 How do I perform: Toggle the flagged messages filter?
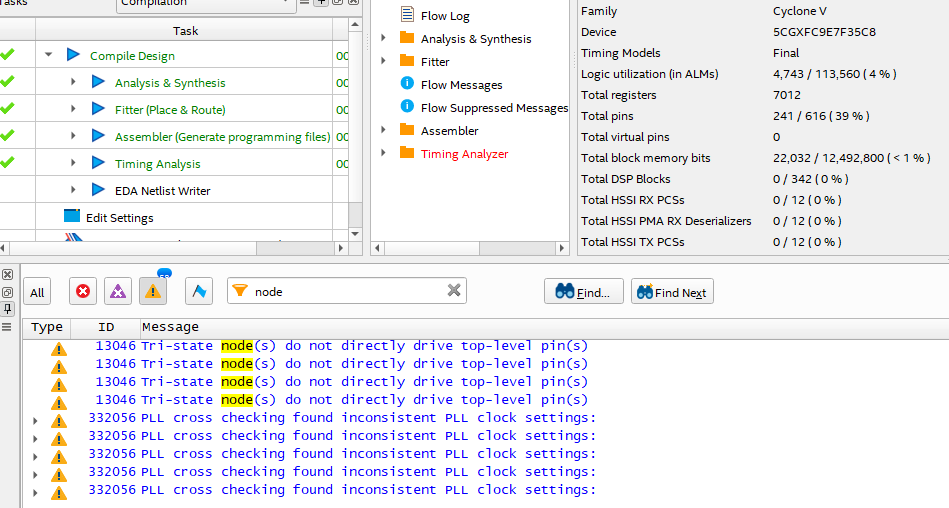tap(199, 292)
